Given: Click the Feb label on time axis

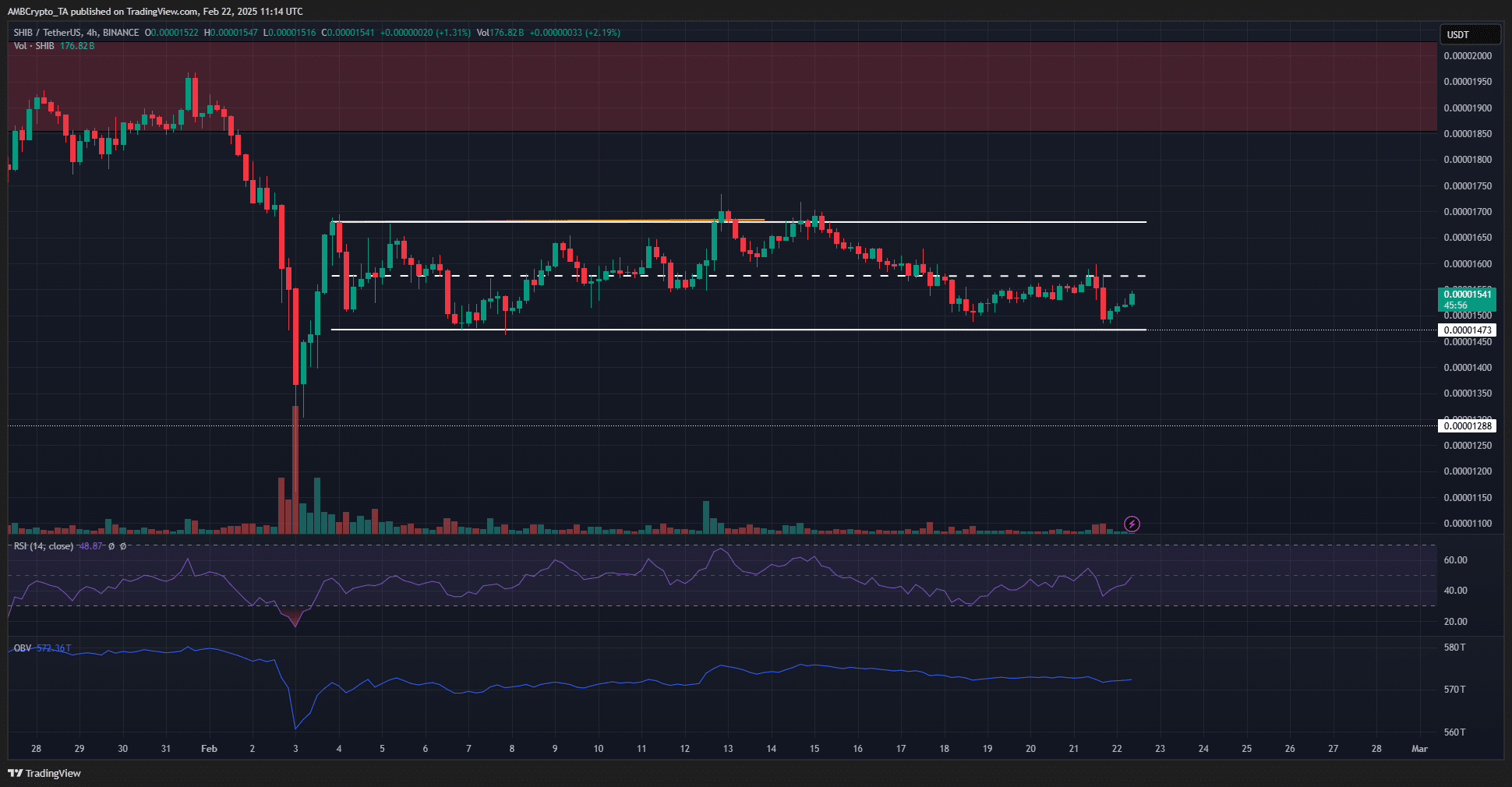Looking at the screenshot, I should click(x=209, y=749).
